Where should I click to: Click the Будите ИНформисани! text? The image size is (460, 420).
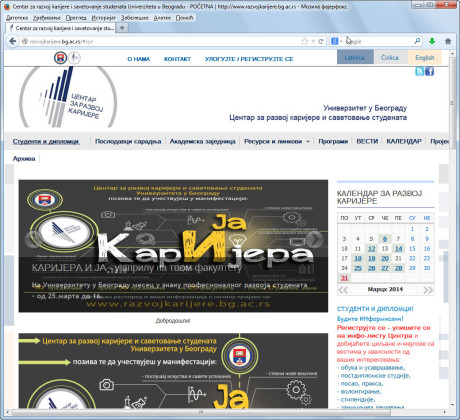370,319
